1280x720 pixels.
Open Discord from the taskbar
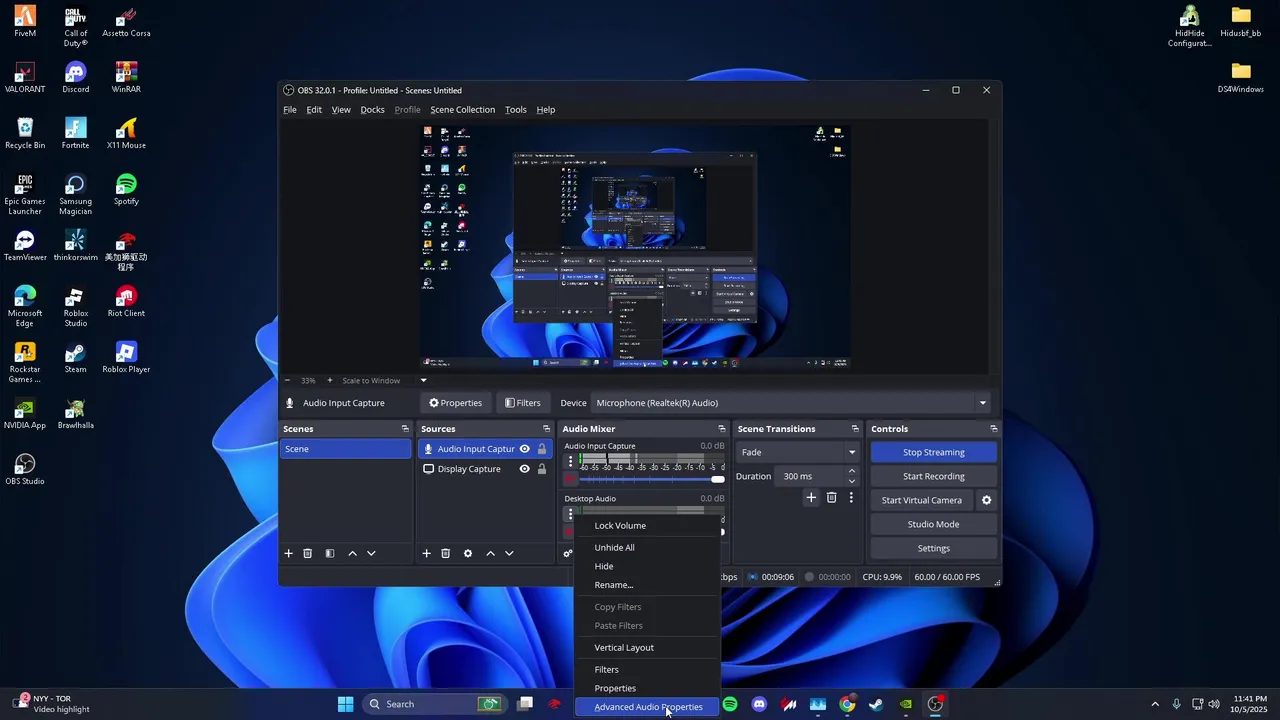coord(759,704)
